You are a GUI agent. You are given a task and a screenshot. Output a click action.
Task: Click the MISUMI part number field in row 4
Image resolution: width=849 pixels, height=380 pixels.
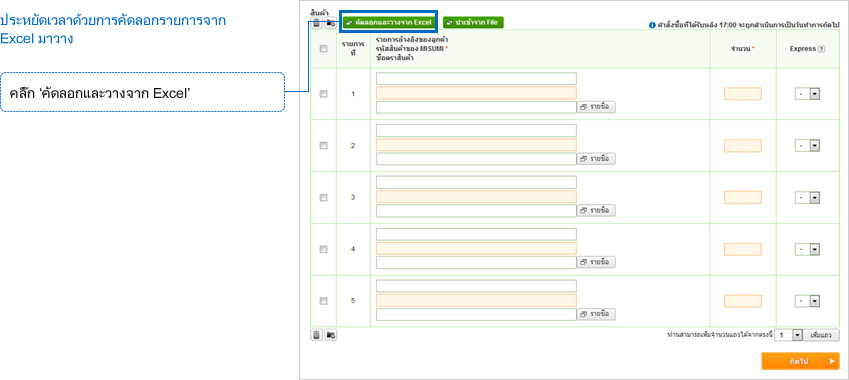pyautogui.click(x=476, y=248)
